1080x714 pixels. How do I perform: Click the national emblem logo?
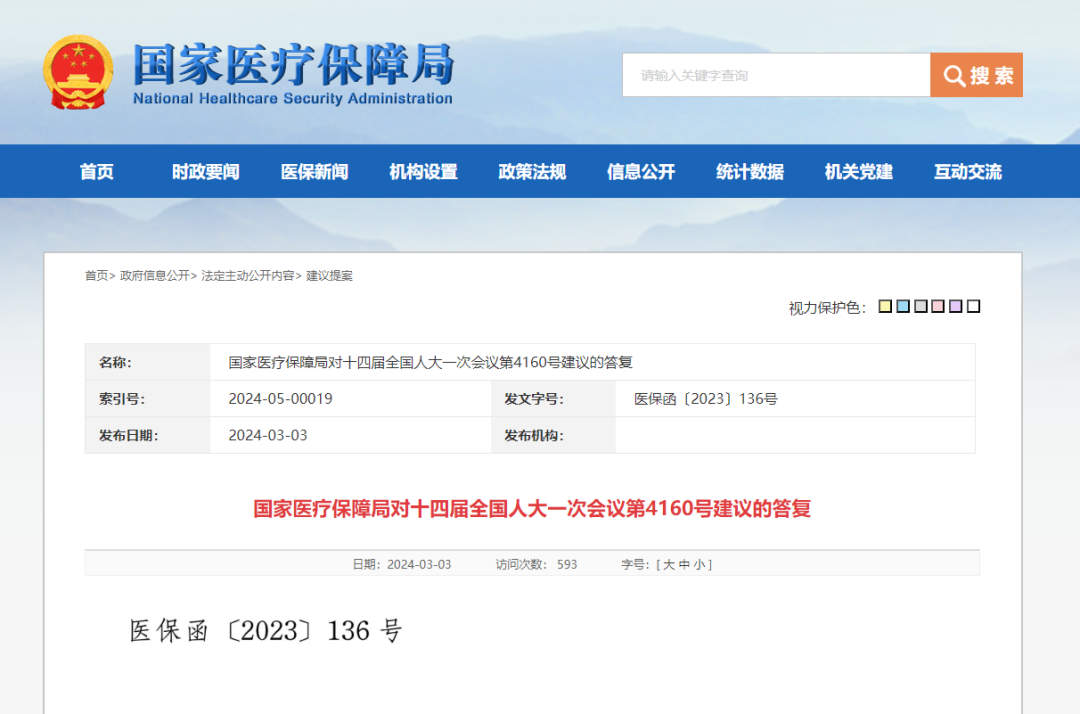78,74
